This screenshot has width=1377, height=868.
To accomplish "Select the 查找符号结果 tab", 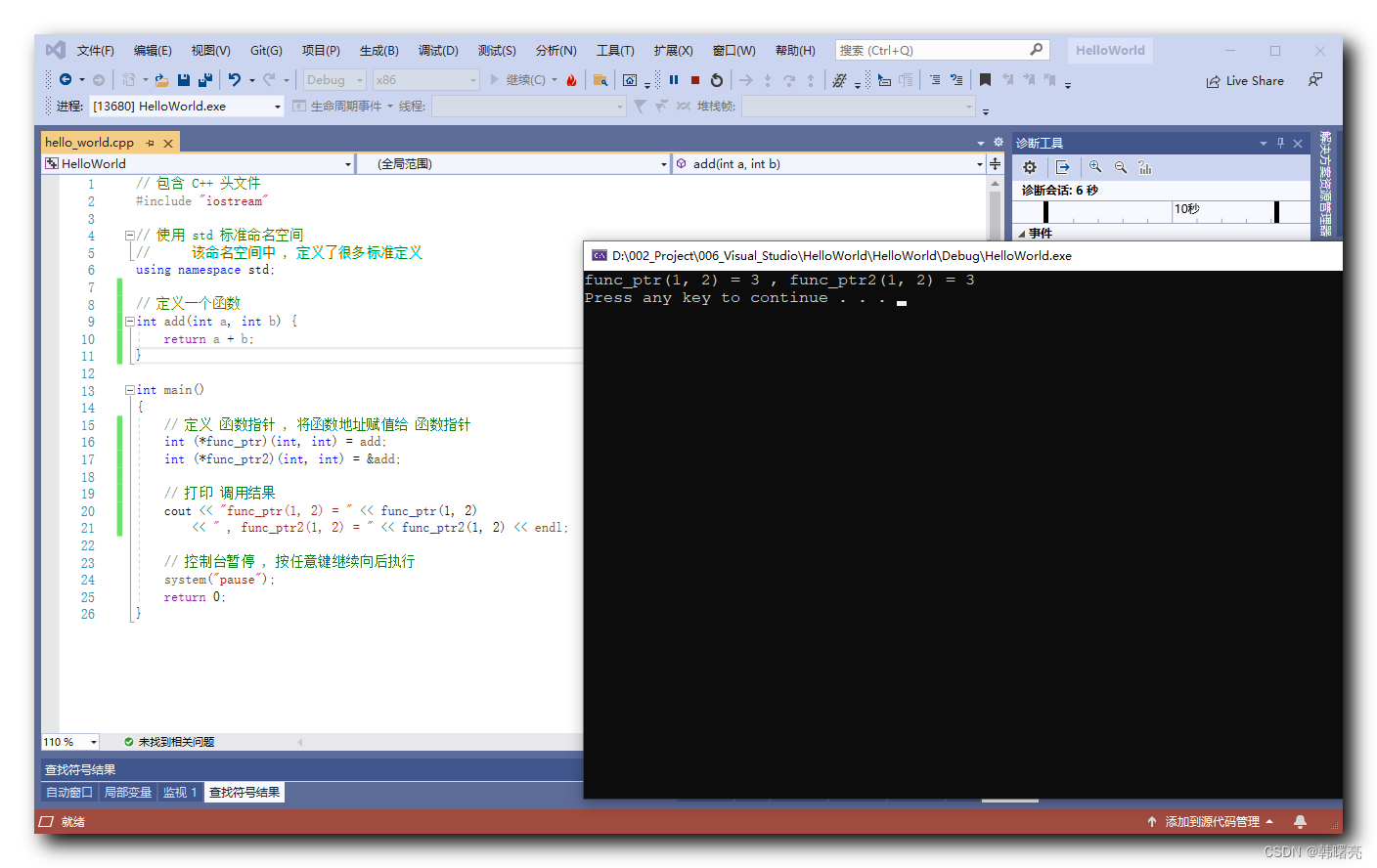I will 244,793.
